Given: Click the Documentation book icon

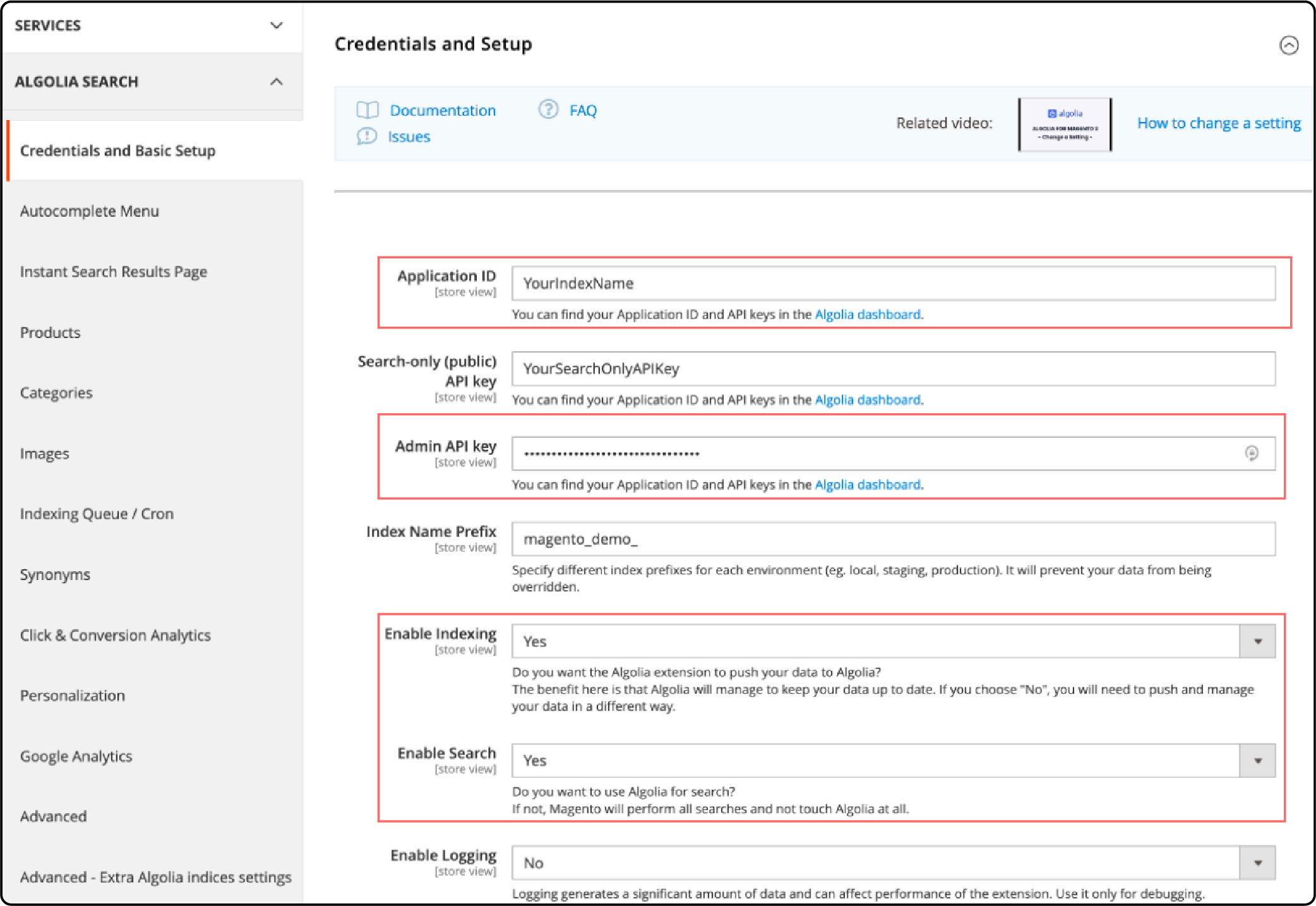Looking at the screenshot, I should pyautogui.click(x=368, y=110).
